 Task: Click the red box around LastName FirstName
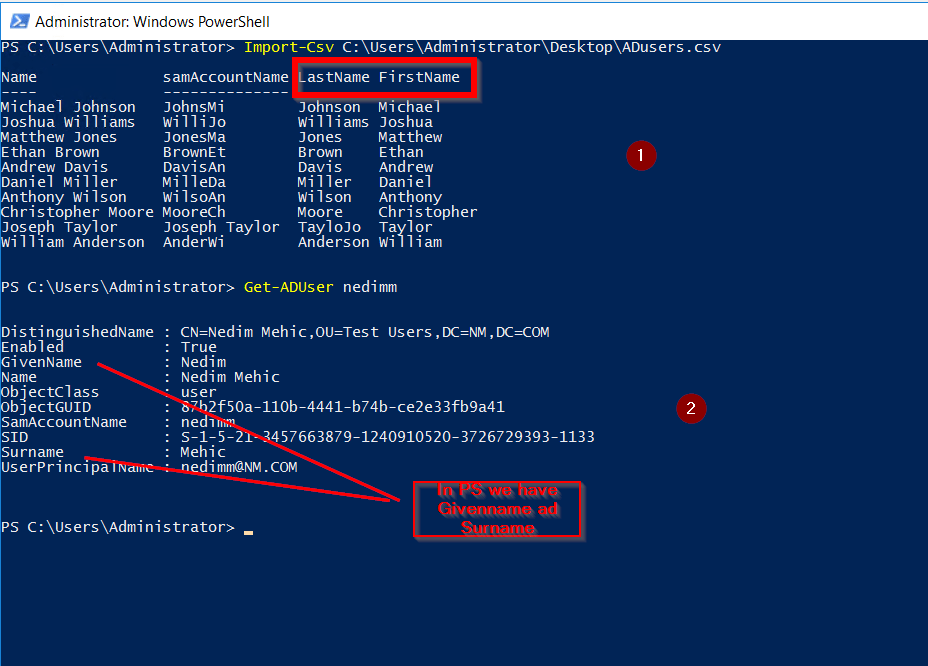click(381, 76)
